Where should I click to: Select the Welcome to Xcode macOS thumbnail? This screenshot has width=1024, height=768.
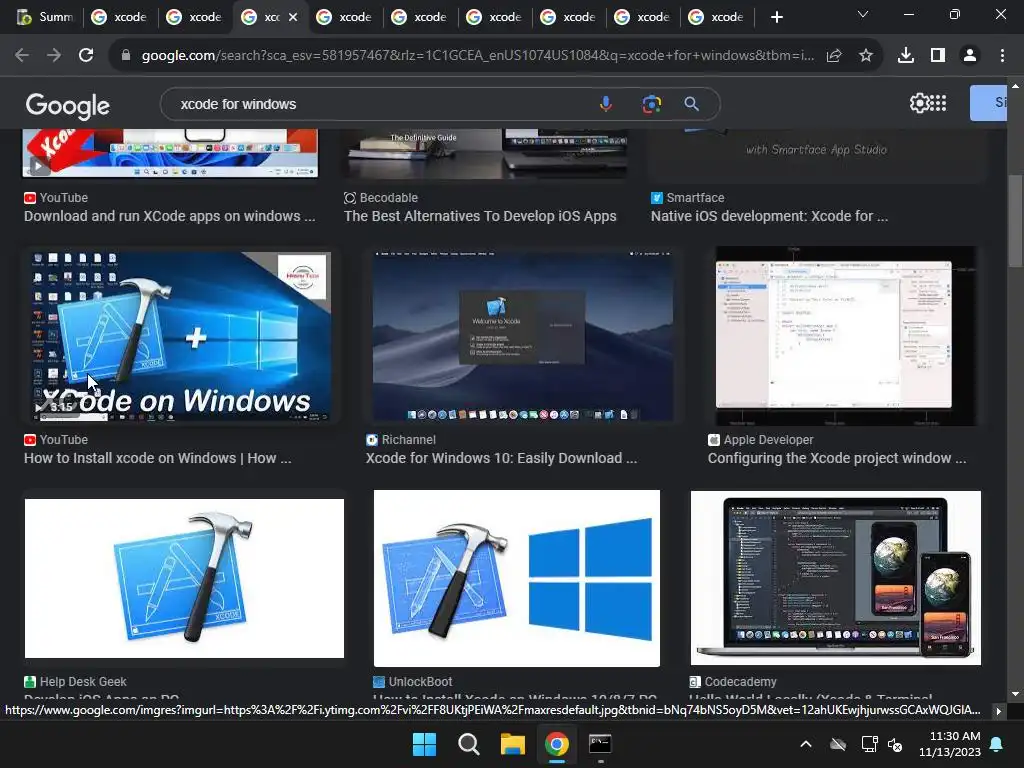[522, 336]
